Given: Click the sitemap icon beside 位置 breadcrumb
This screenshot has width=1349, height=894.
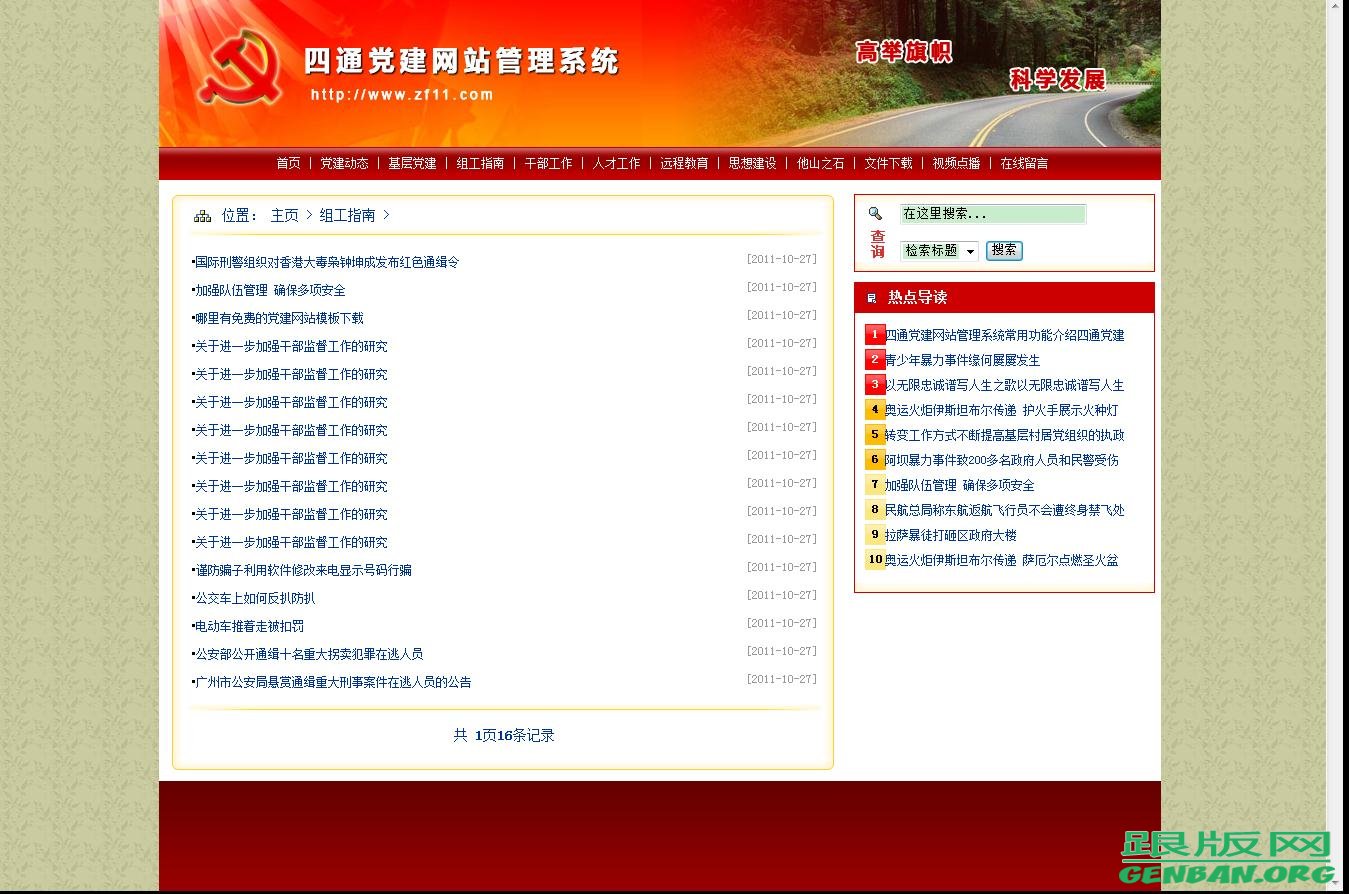Looking at the screenshot, I should (202, 215).
